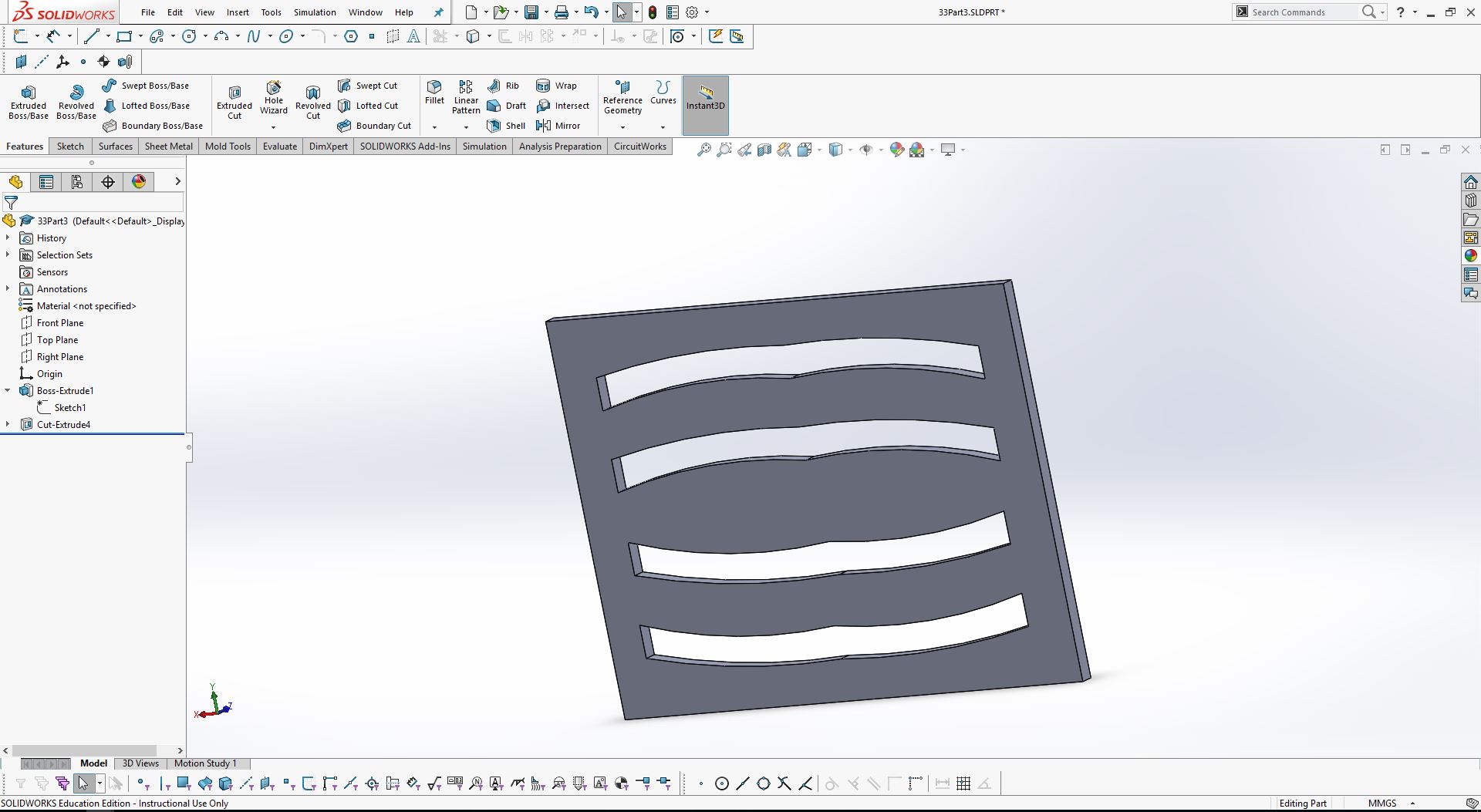Select the Revolved Boss/Base tool
Viewport: 1481px width, 812px height.
(76, 102)
